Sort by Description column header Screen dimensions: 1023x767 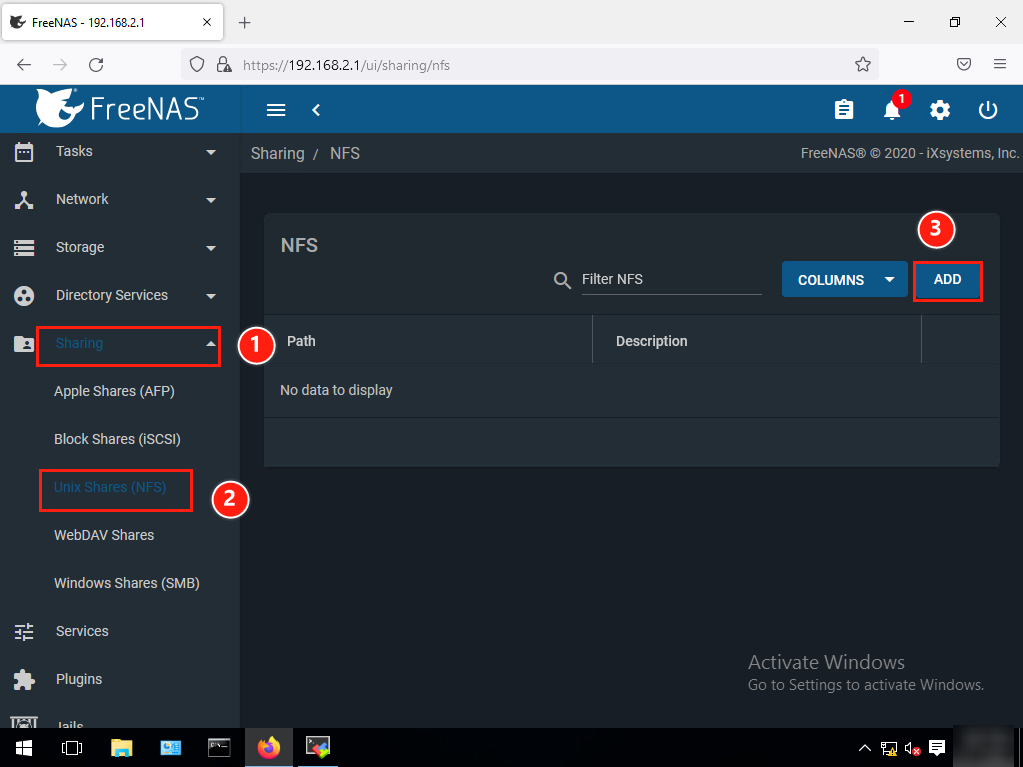(652, 341)
